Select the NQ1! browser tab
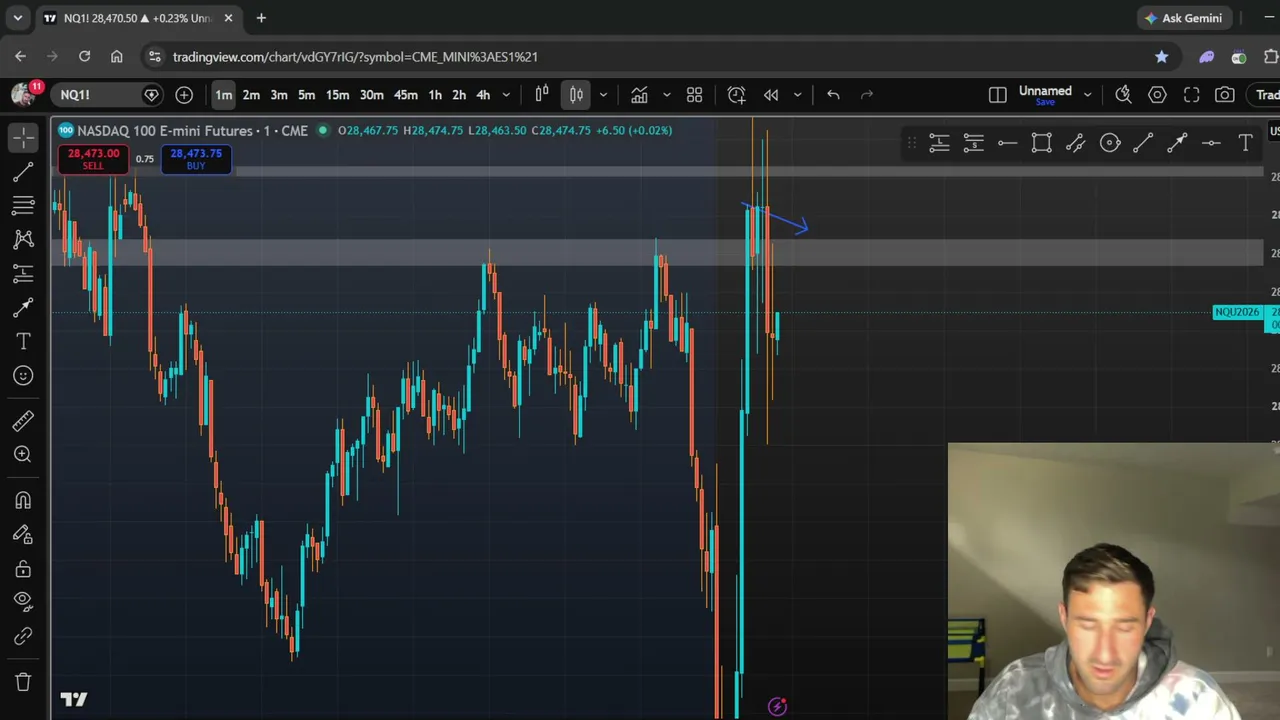 [139, 18]
